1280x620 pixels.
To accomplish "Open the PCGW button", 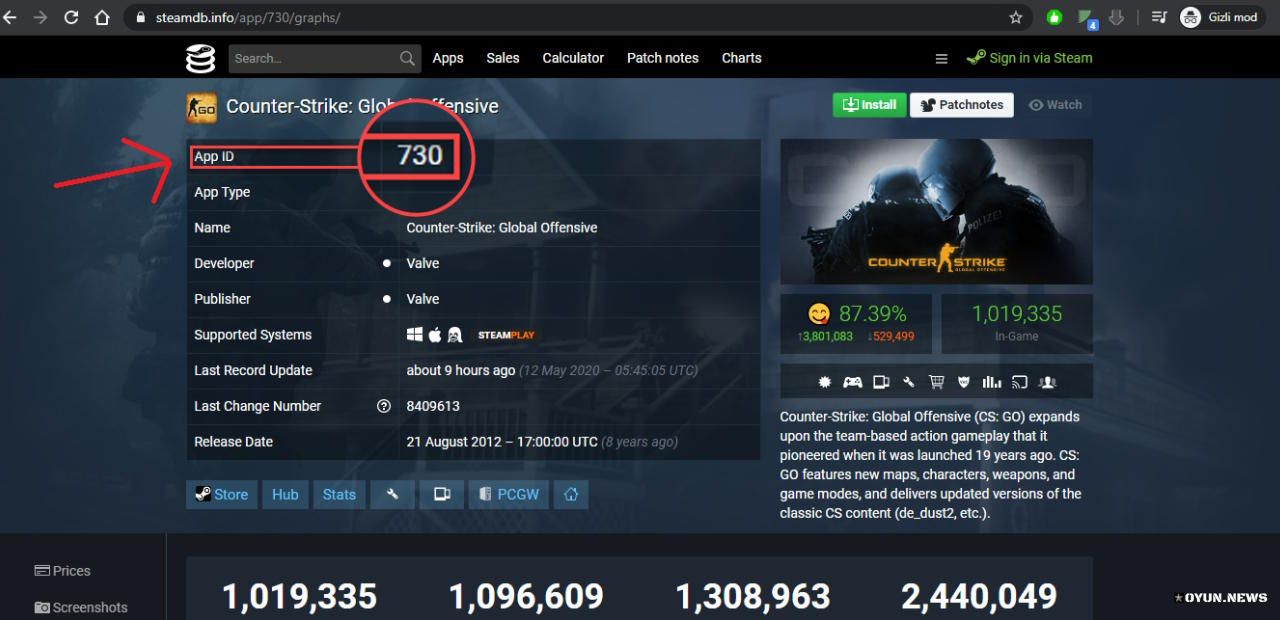I will (x=509, y=494).
